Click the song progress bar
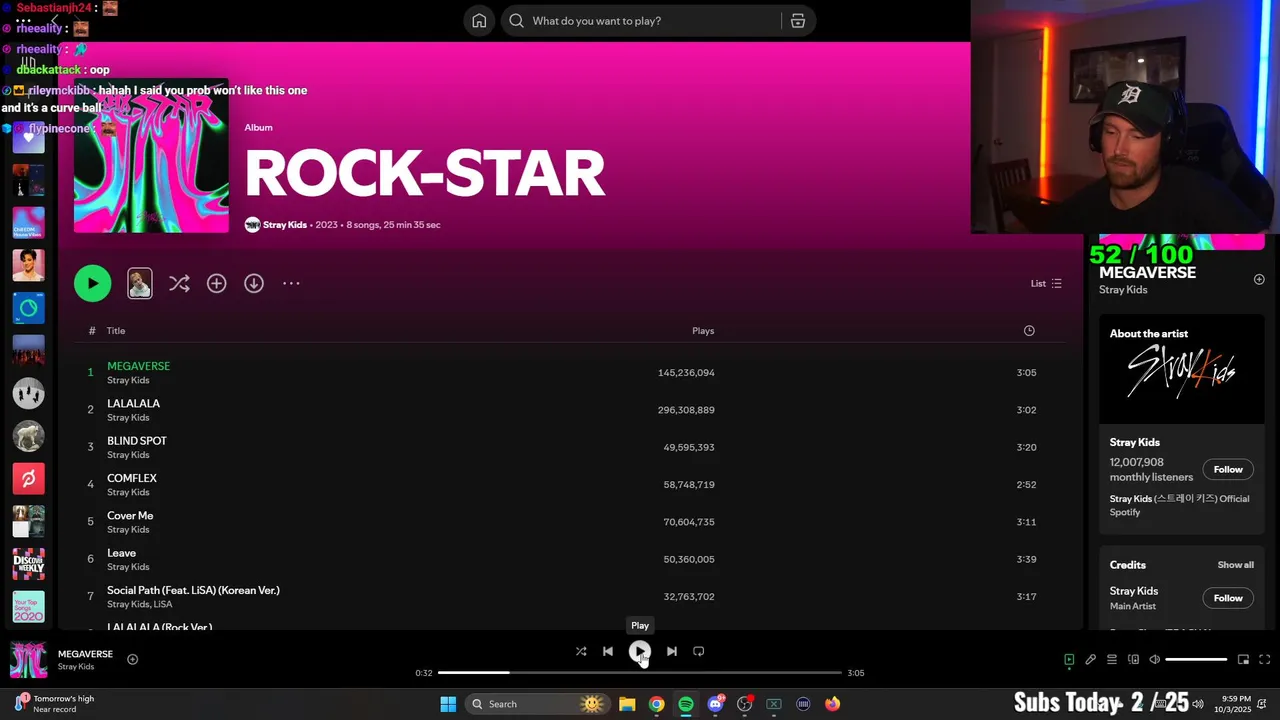Screen dimensions: 1280x720 [640, 673]
